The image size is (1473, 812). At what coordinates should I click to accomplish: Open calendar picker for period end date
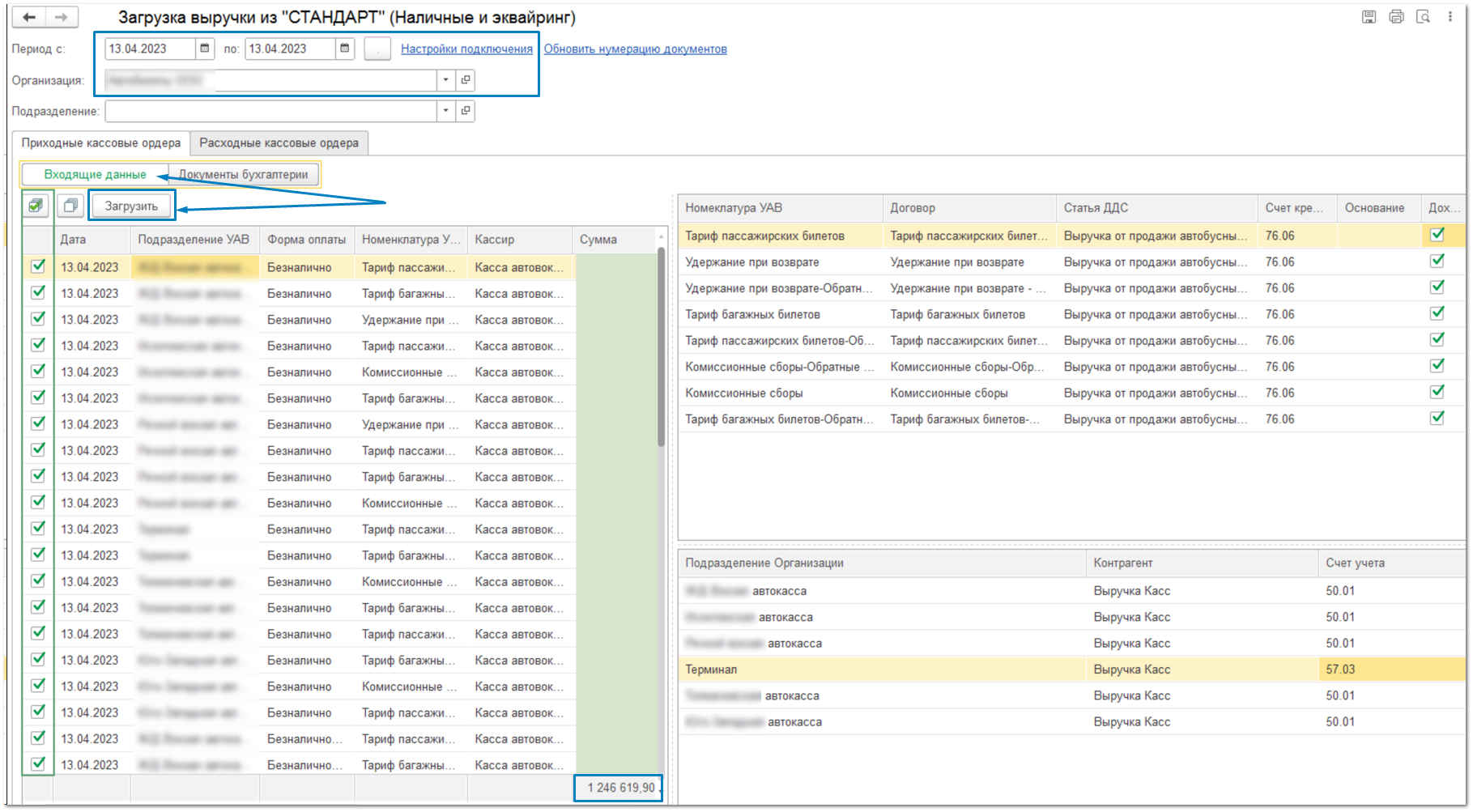tap(345, 49)
